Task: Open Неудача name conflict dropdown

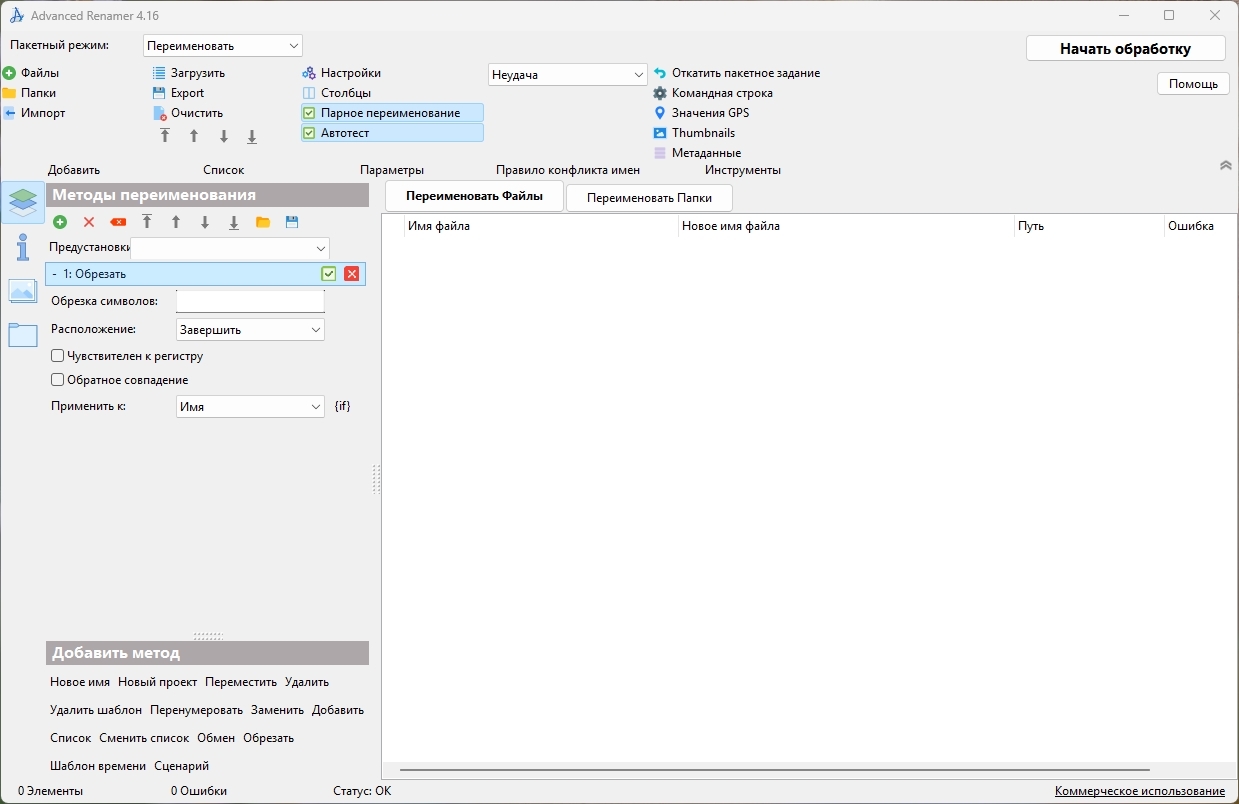Action: coord(568,75)
